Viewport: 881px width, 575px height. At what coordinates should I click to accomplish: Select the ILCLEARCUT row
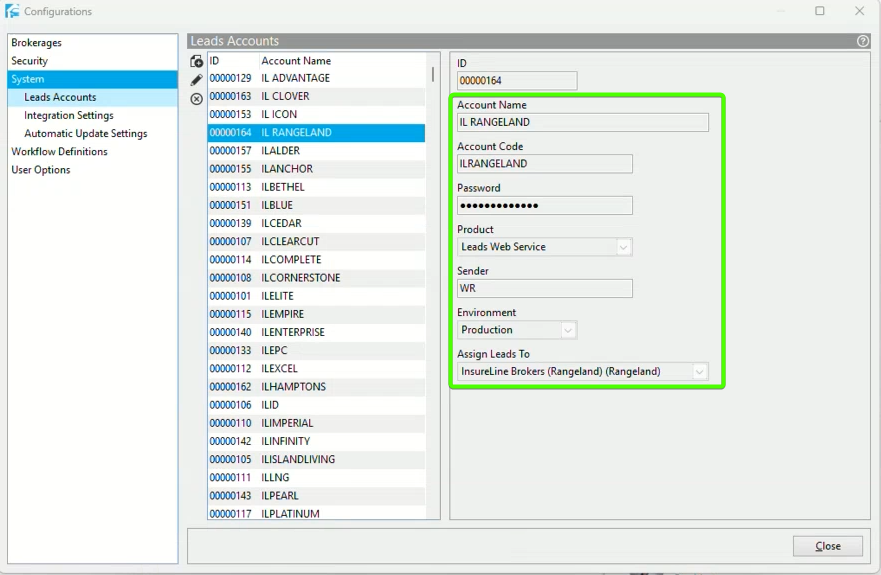point(316,241)
